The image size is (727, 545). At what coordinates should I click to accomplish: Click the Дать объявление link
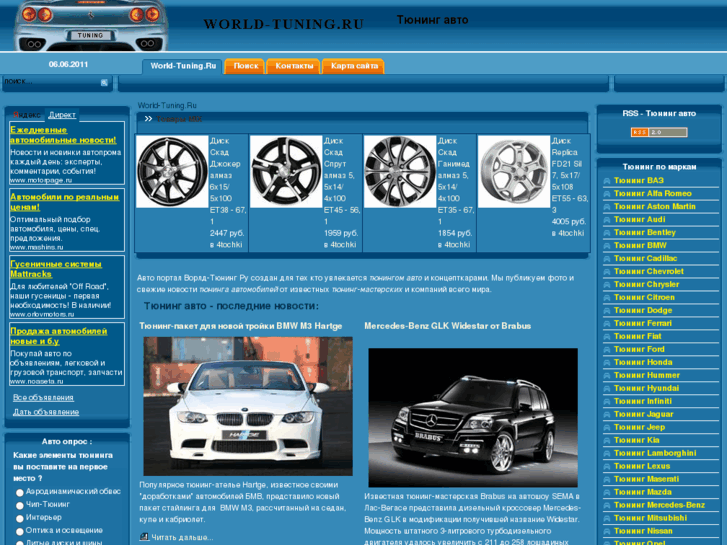click(x=46, y=412)
